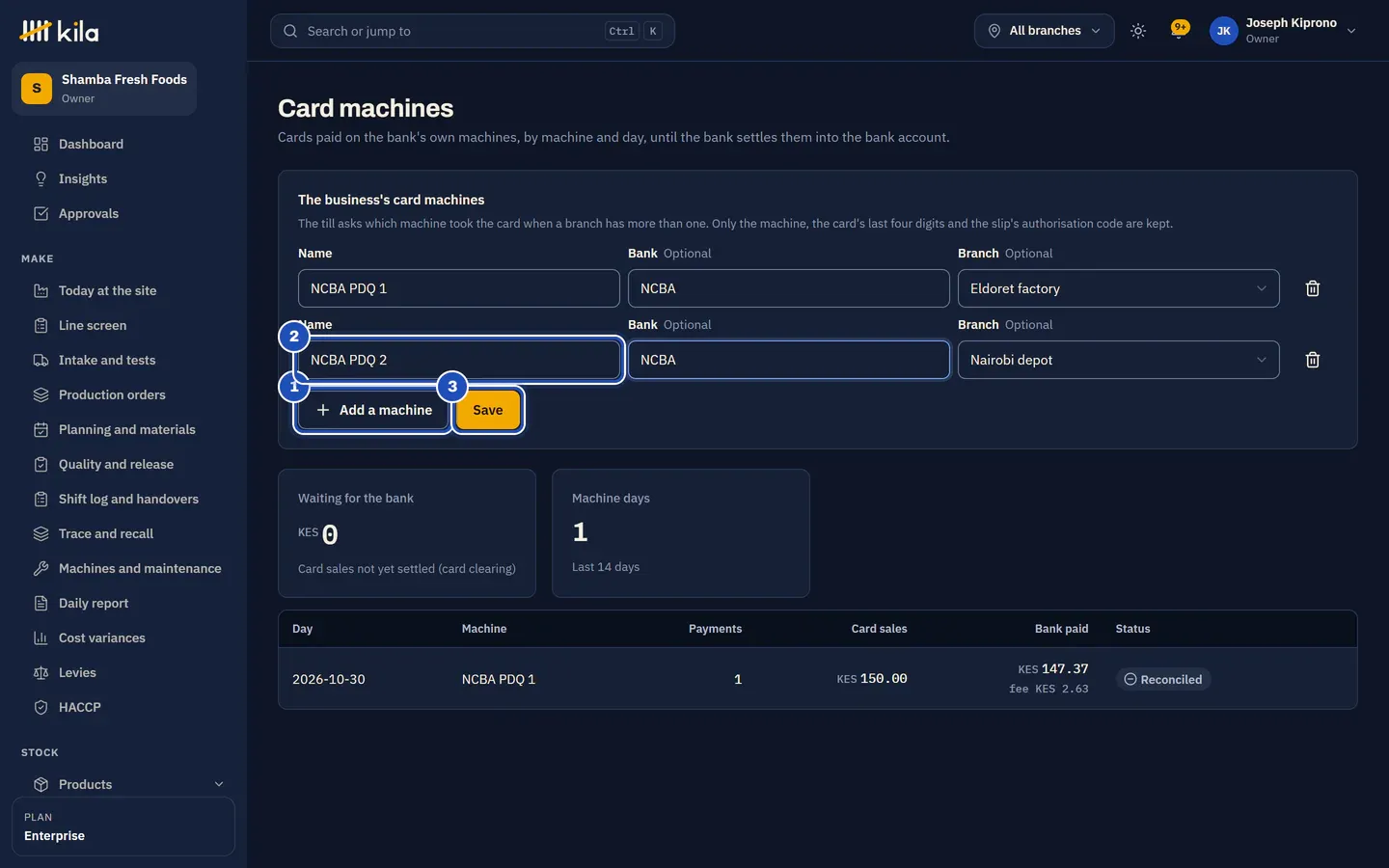Toggle the light/dark theme sun icon
The height and width of the screenshot is (868, 1389).
click(x=1138, y=31)
